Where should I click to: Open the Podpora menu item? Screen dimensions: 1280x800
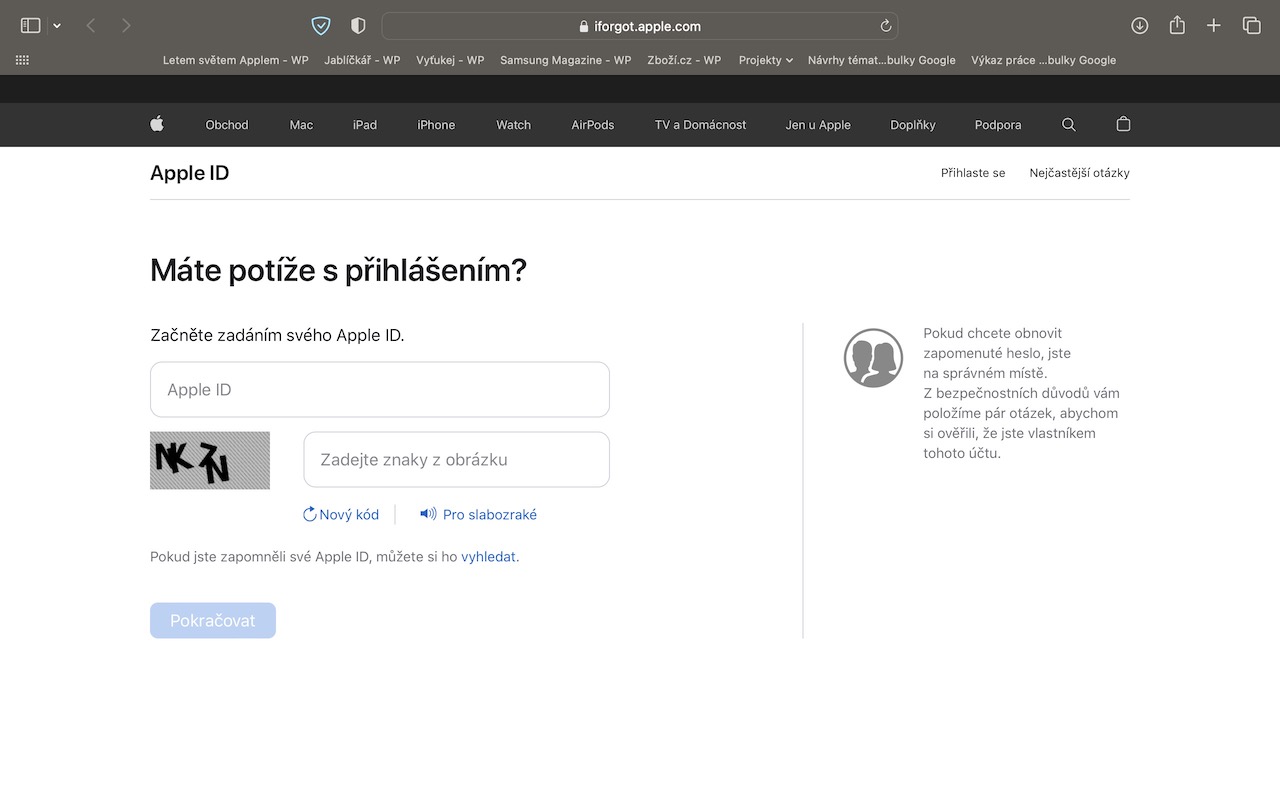[x=998, y=125]
